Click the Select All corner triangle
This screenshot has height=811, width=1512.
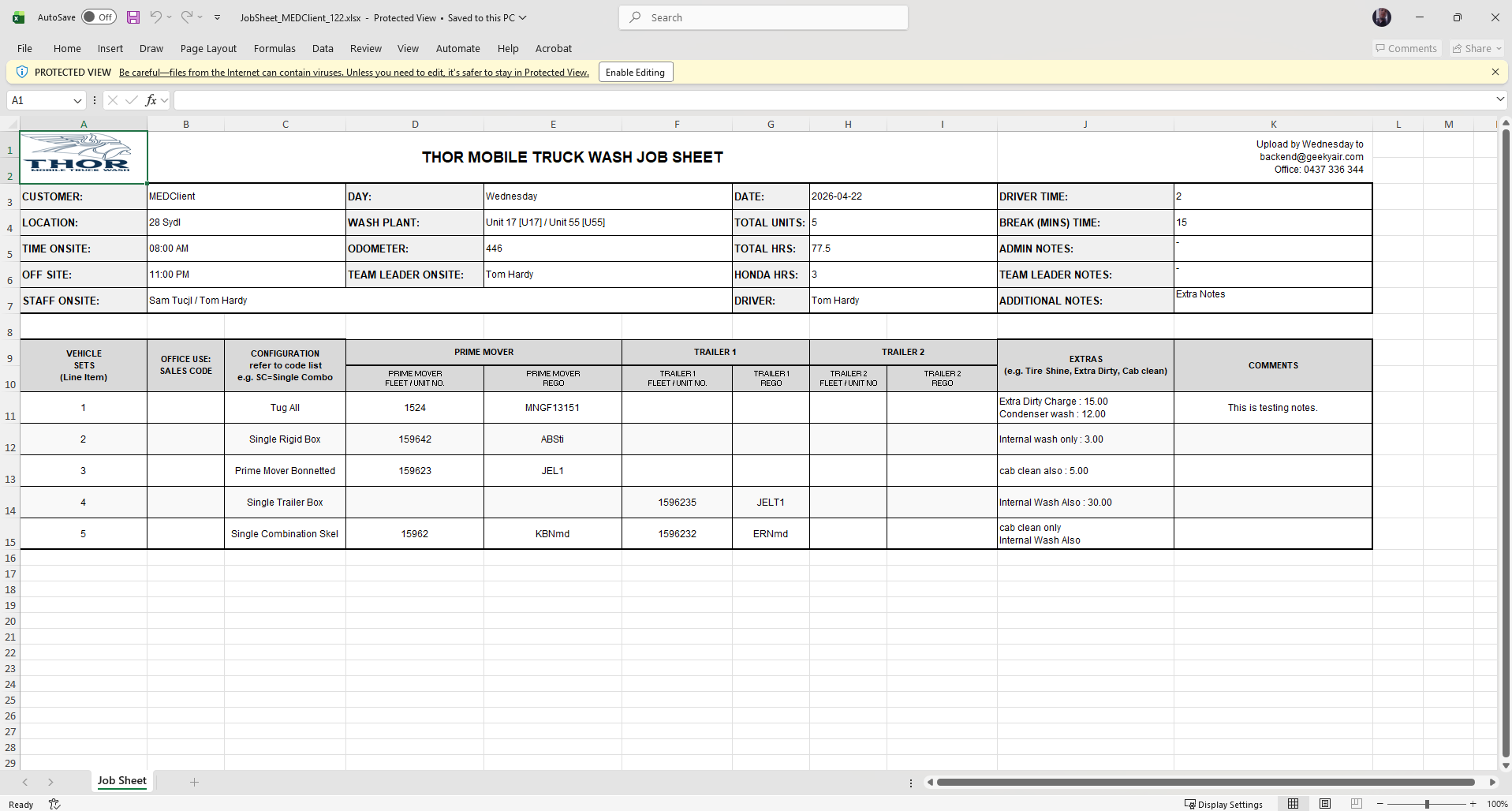coord(10,124)
